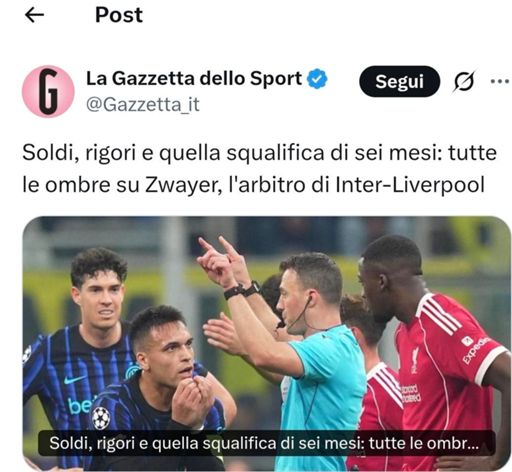Click the Post header title
The height and width of the screenshot is (472, 512).
(119, 15)
